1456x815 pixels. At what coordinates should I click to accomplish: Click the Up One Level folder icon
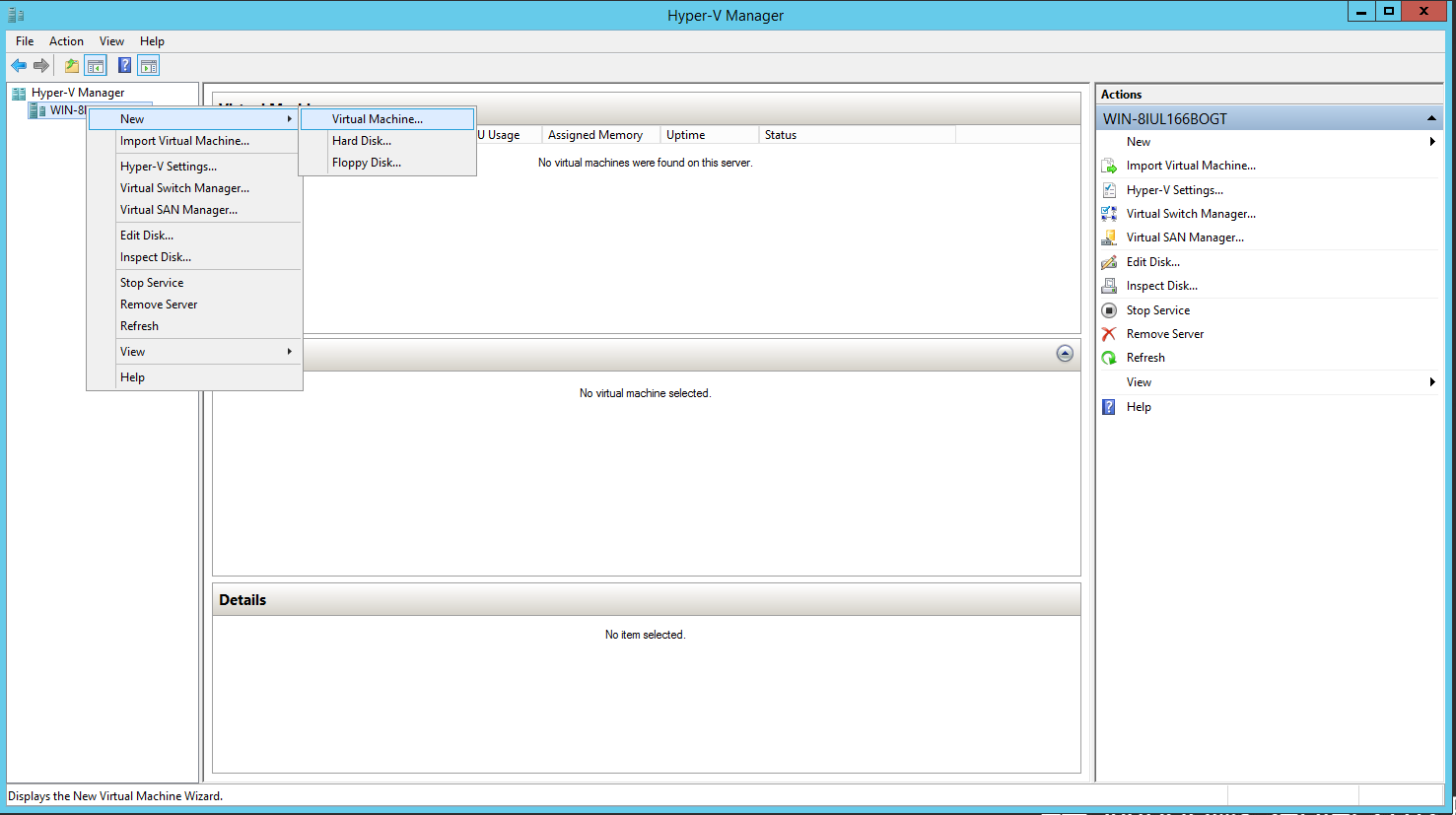(71, 66)
